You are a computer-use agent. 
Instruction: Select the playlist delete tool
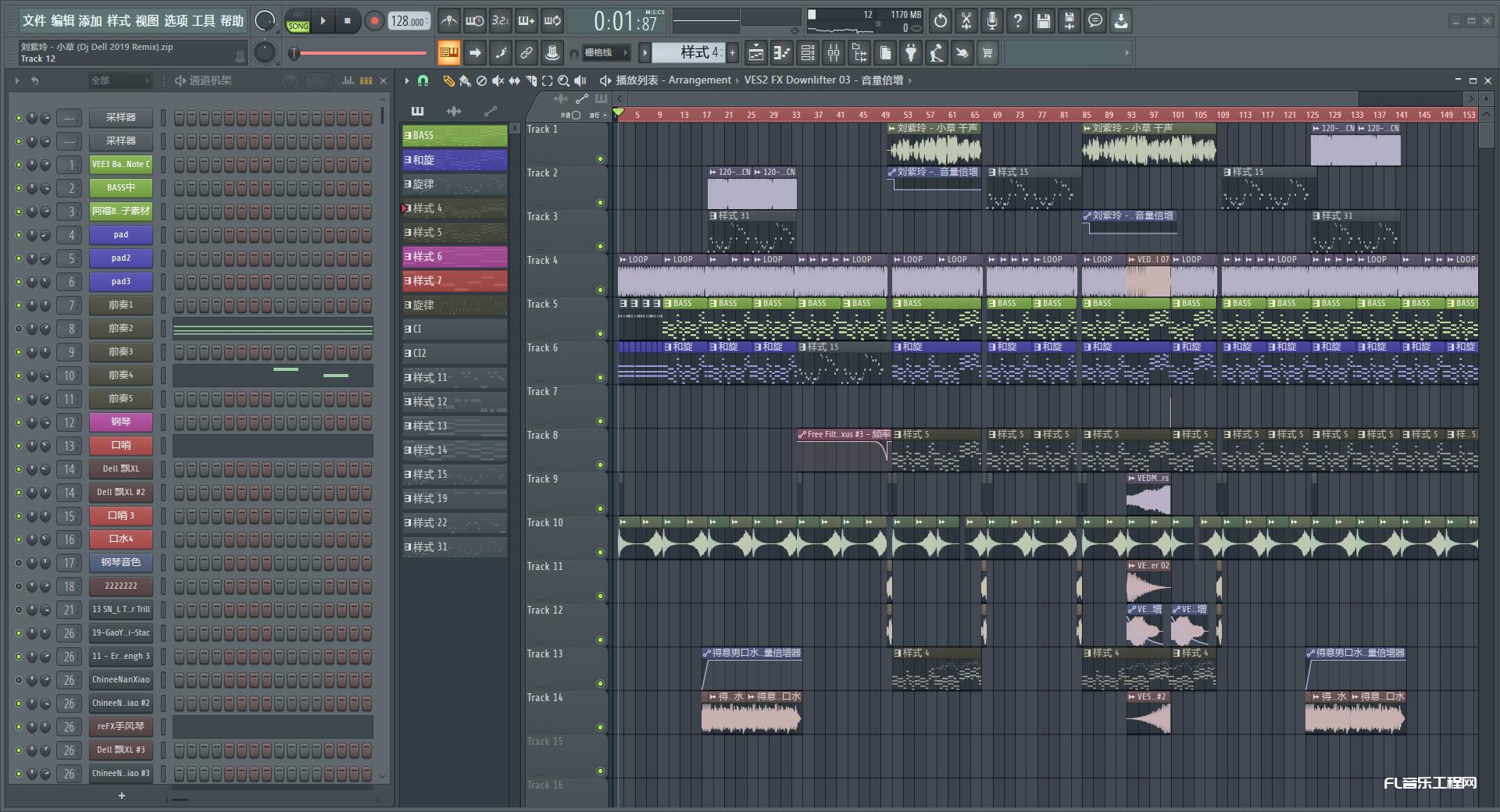coord(481,80)
